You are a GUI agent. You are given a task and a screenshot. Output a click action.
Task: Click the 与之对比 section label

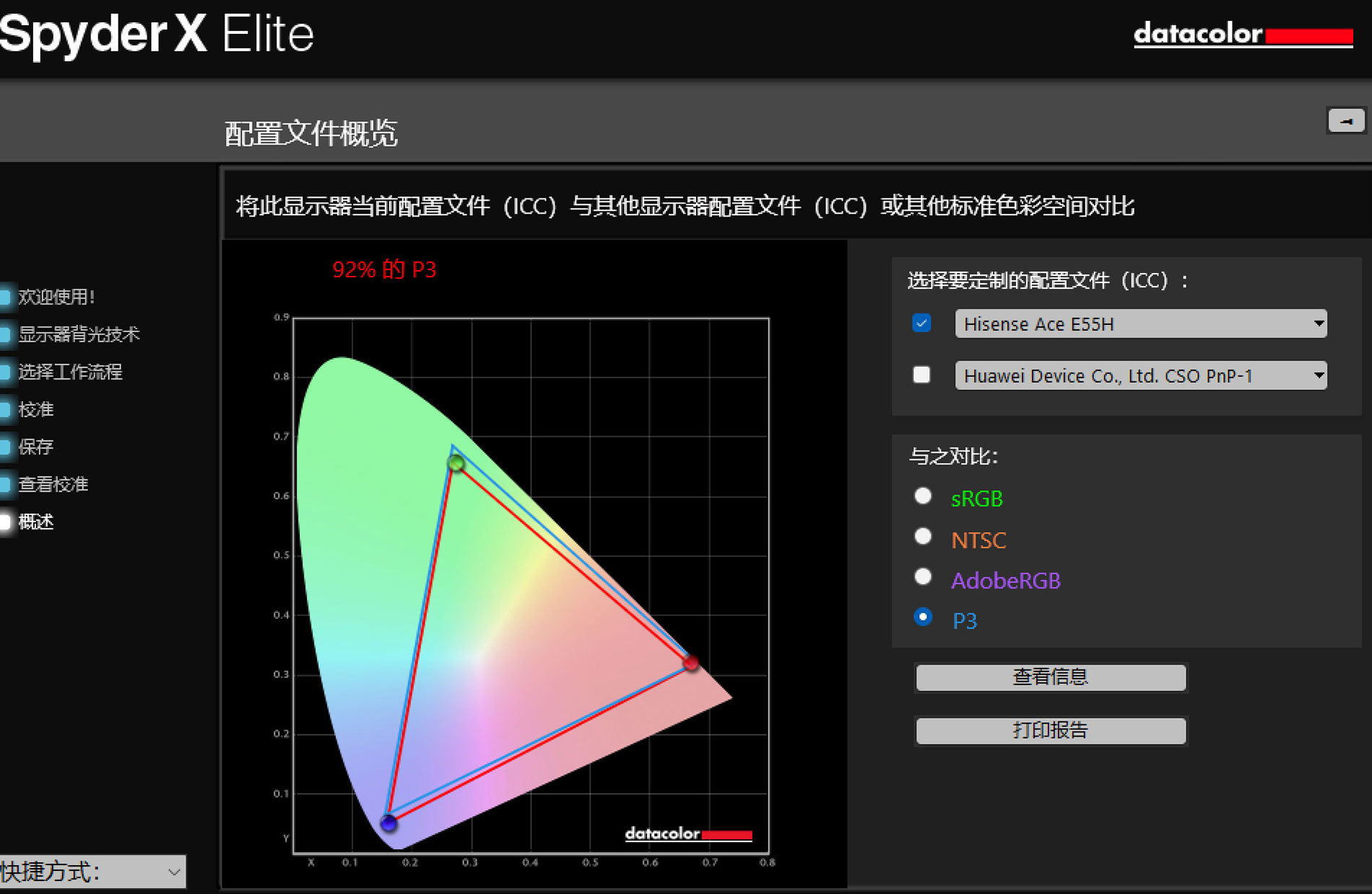[953, 456]
